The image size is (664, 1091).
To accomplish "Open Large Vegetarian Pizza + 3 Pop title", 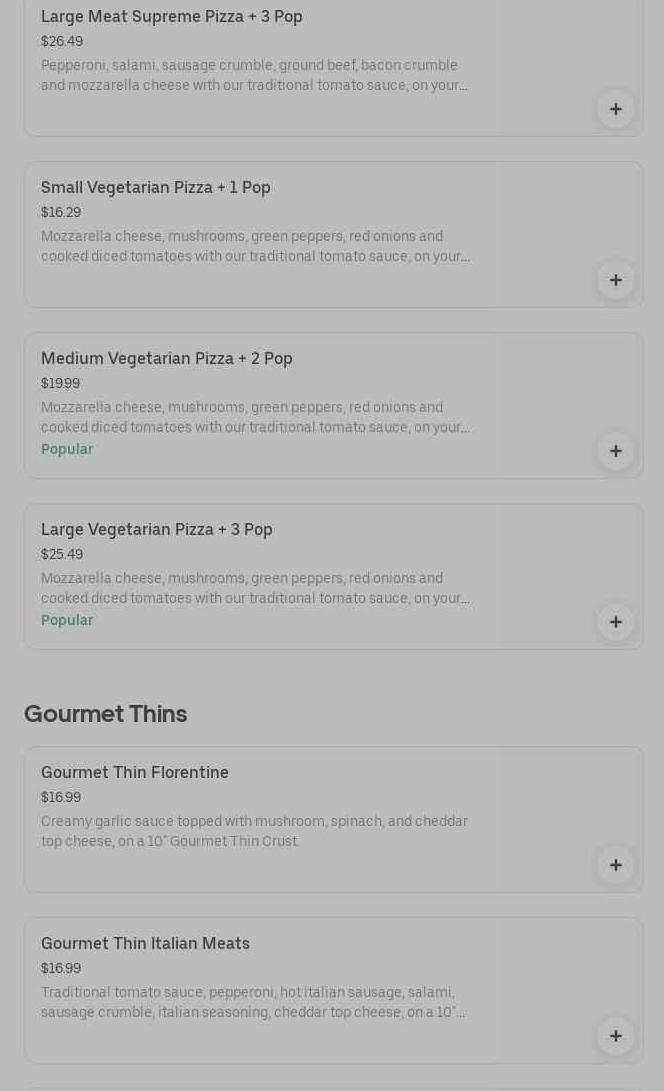I will [156, 529].
